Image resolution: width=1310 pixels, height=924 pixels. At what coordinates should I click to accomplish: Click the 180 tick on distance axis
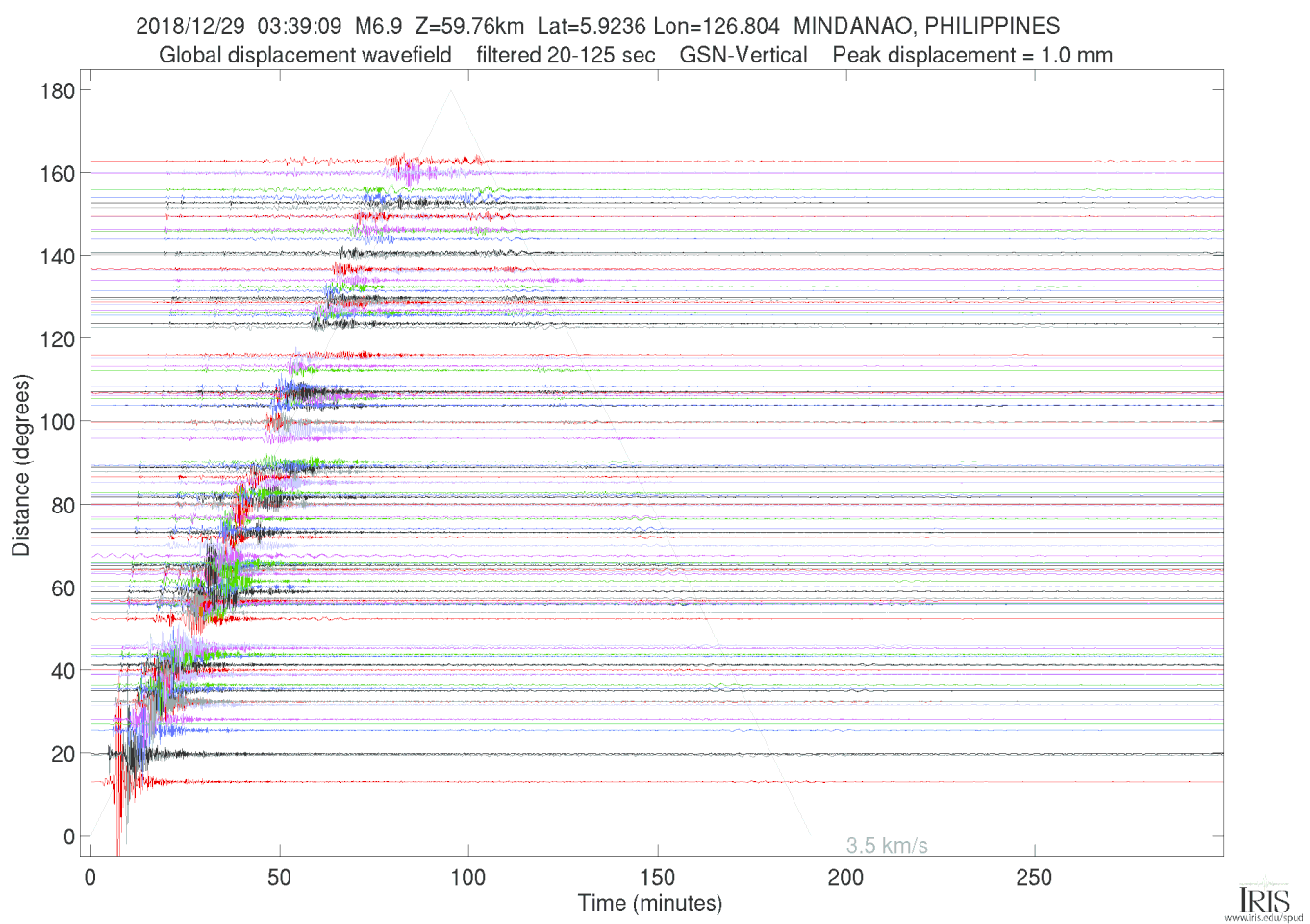coord(58,91)
